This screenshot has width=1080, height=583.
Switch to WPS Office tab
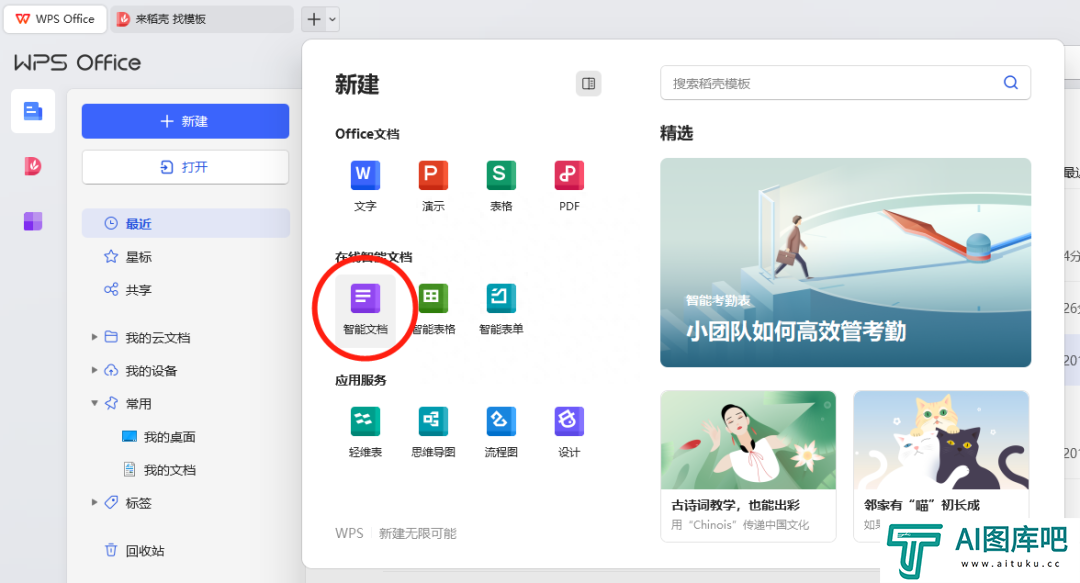tap(55, 19)
